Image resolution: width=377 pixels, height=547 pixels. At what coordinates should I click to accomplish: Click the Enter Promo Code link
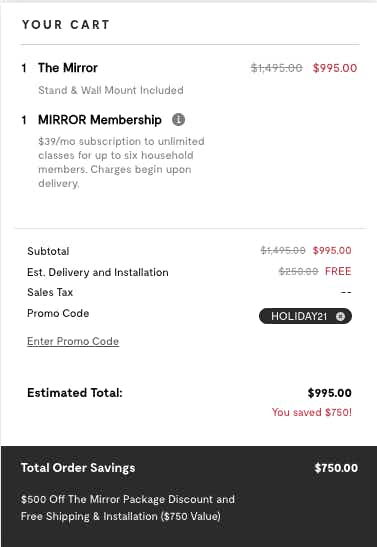[73, 341]
